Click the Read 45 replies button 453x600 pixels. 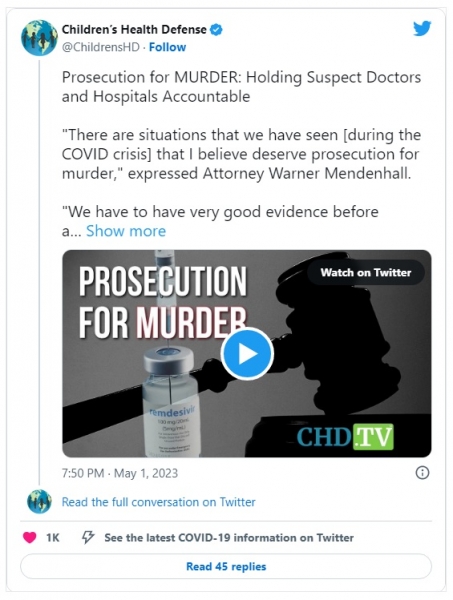[x=226, y=566]
